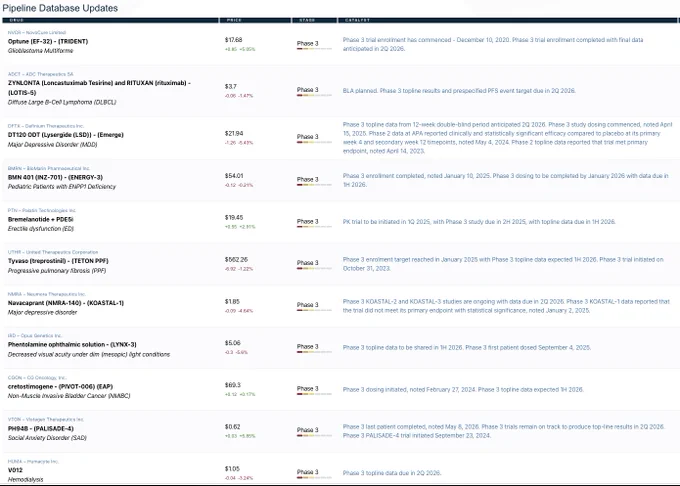Click the $69.3 price for cretostimogene
The image size is (680, 486).
pyautogui.click(x=232, y=385)
